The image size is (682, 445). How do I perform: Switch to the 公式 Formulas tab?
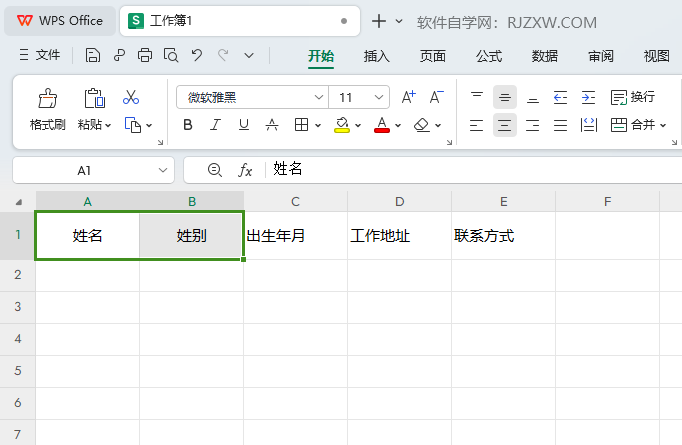[x=488, y=56]
